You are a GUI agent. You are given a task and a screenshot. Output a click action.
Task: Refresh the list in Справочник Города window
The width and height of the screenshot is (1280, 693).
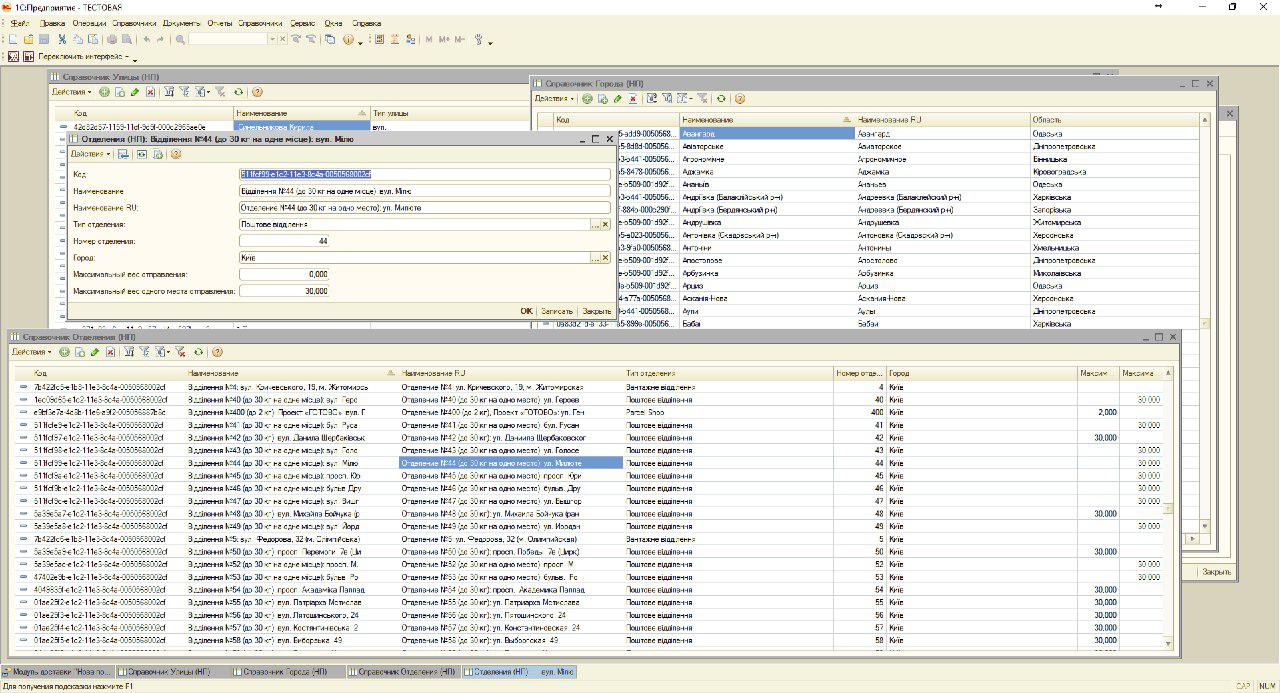pos(722,99)
